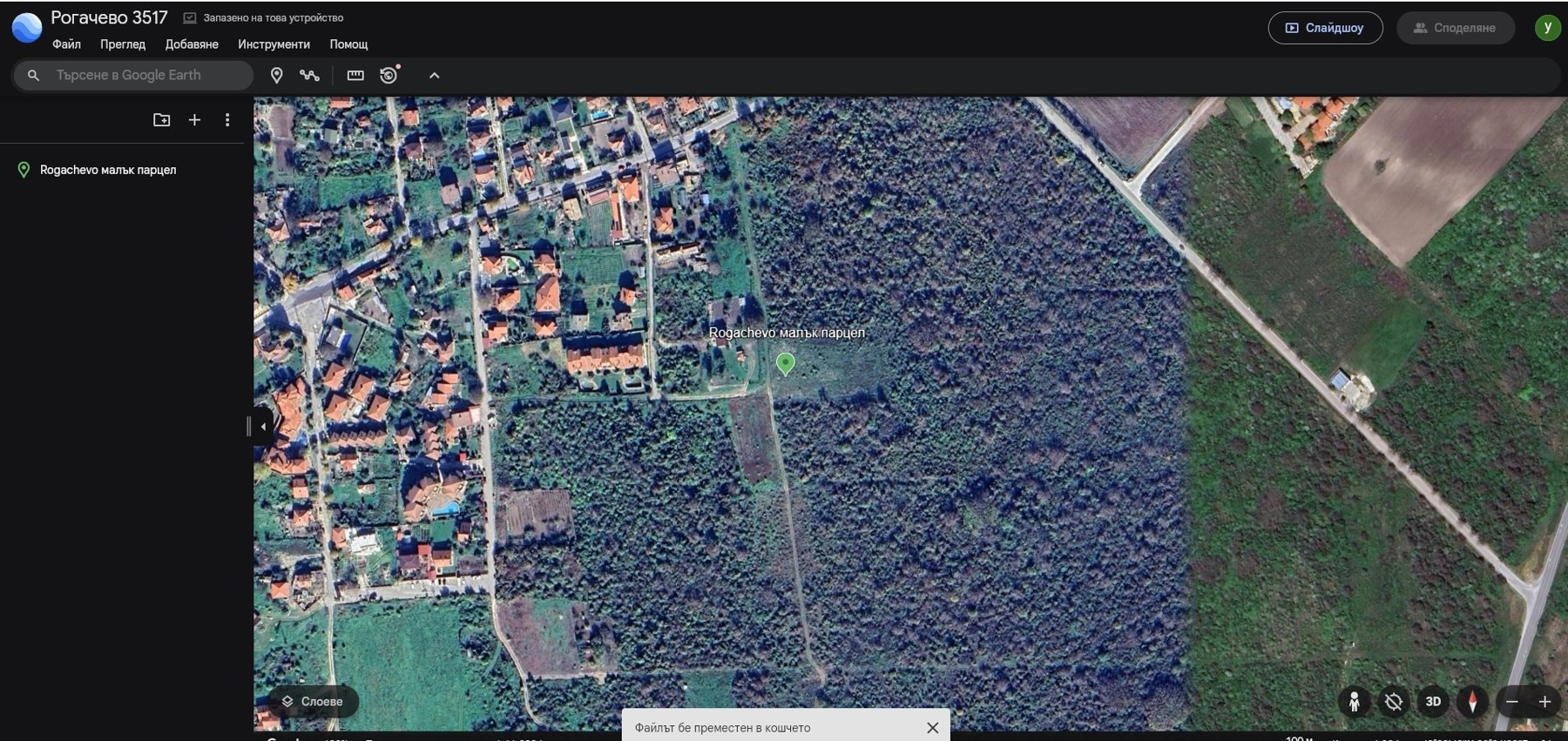Dismiss the 'Файлът бе преместен в кошчето' notification
This screenshot has width=1568, height=741.
[x=933, y=728]
